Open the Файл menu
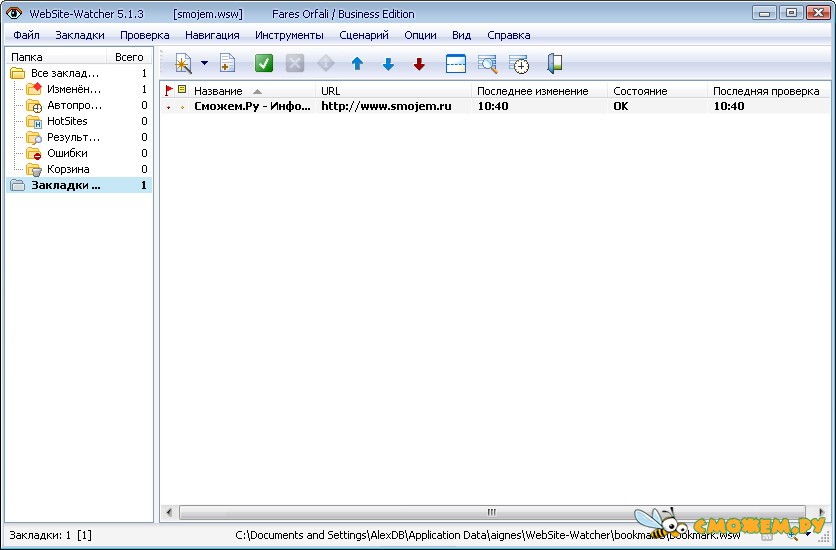836x550 pixels. click(27, 35)
